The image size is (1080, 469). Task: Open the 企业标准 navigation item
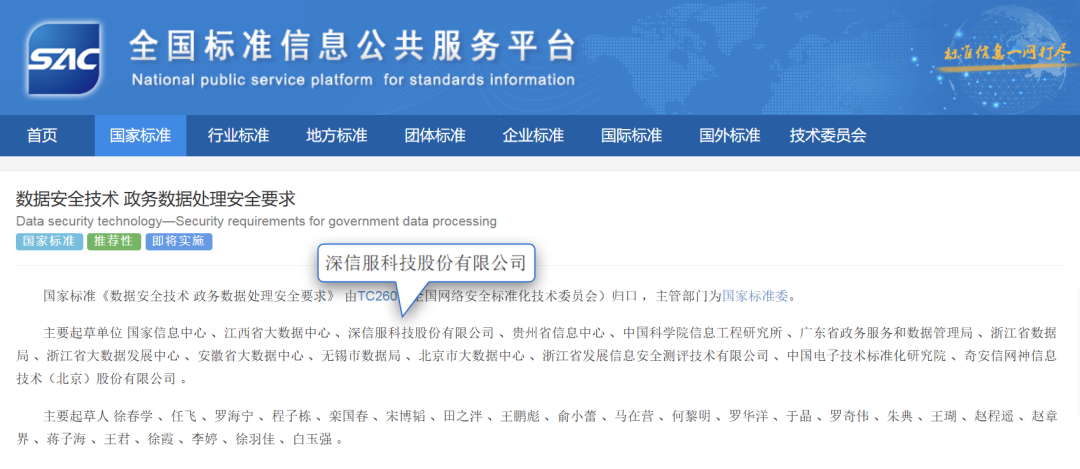(533, 136)
